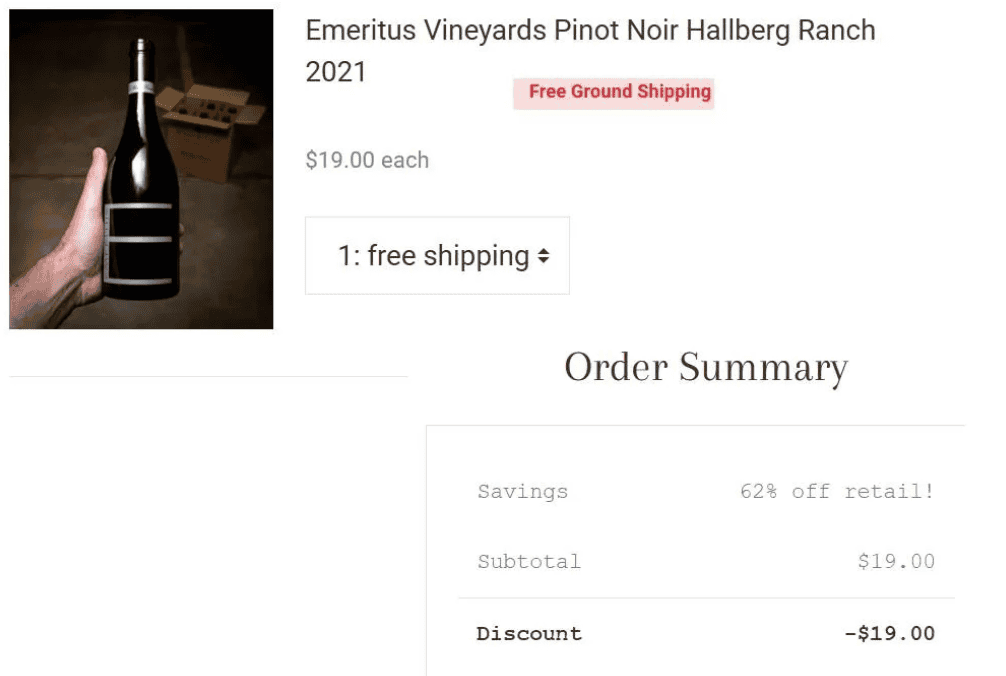
Task: Click the bottle neck foil in photo
Action: [x=142, y=70]
